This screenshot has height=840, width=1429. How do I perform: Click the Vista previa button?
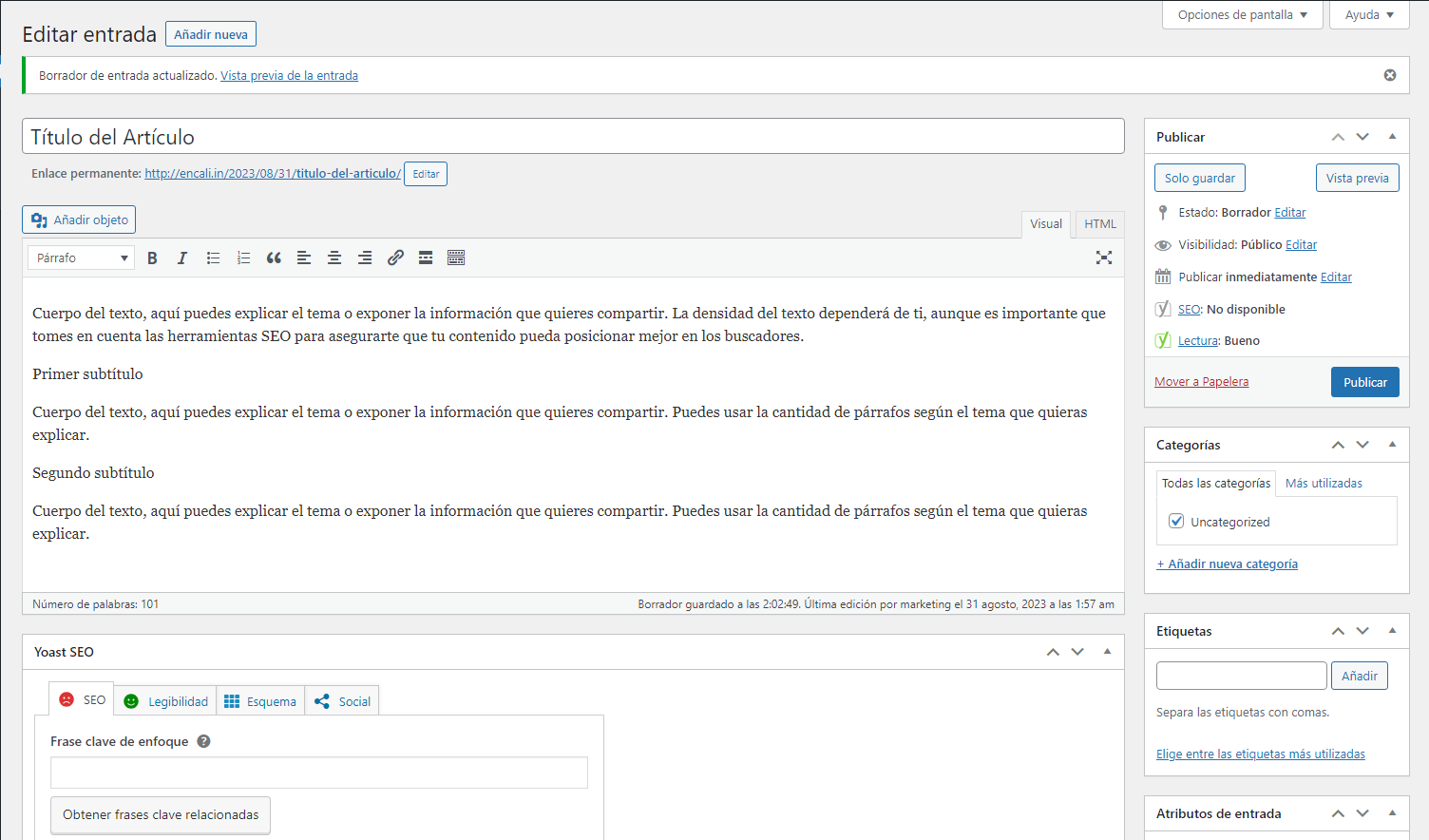point(1358,178)
